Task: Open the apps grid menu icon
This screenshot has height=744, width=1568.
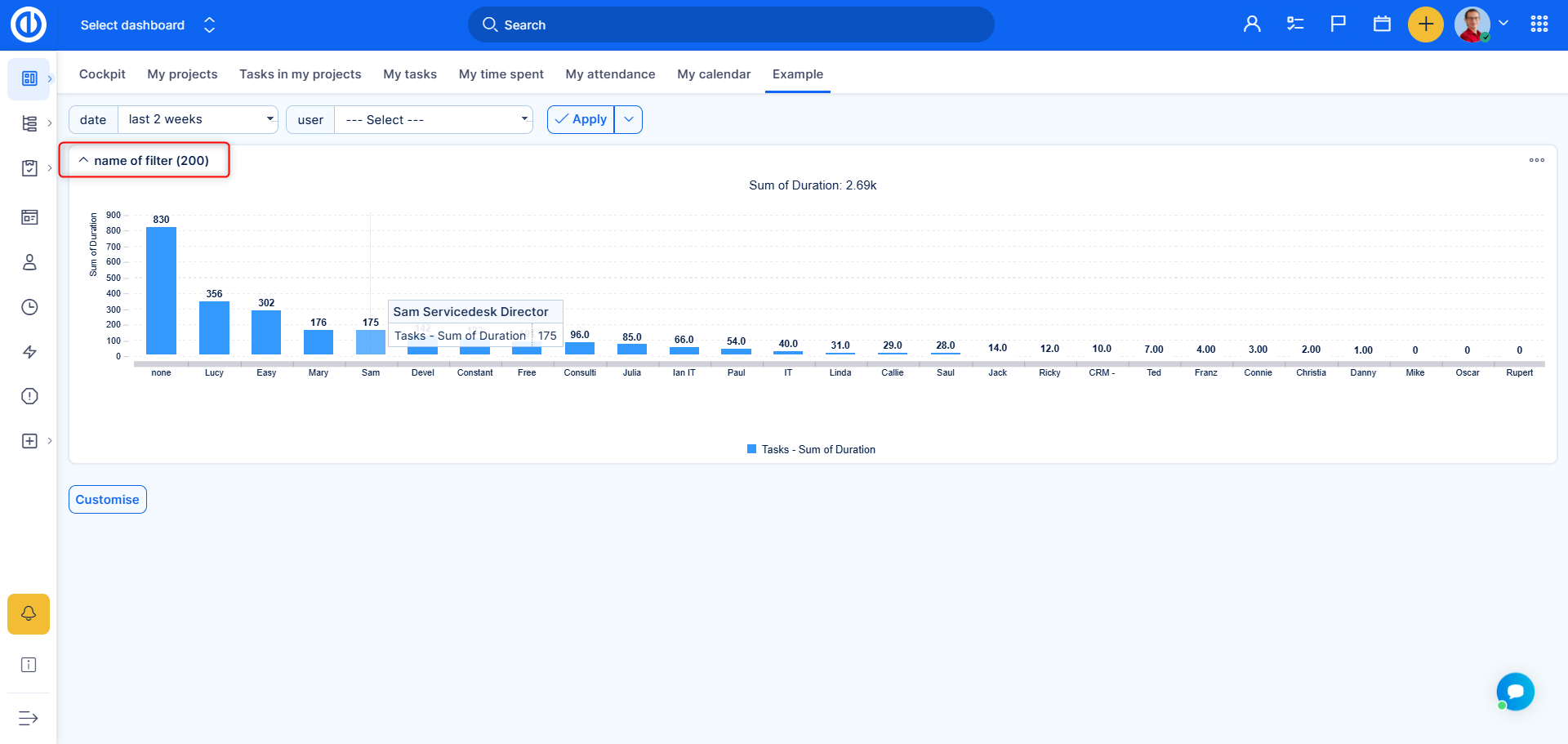Action: [1539, 25]
